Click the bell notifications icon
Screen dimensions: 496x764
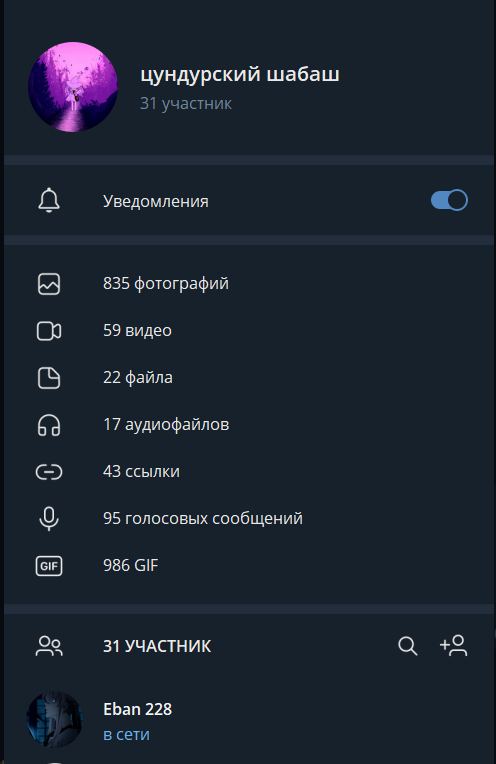(x=49, y=200)
